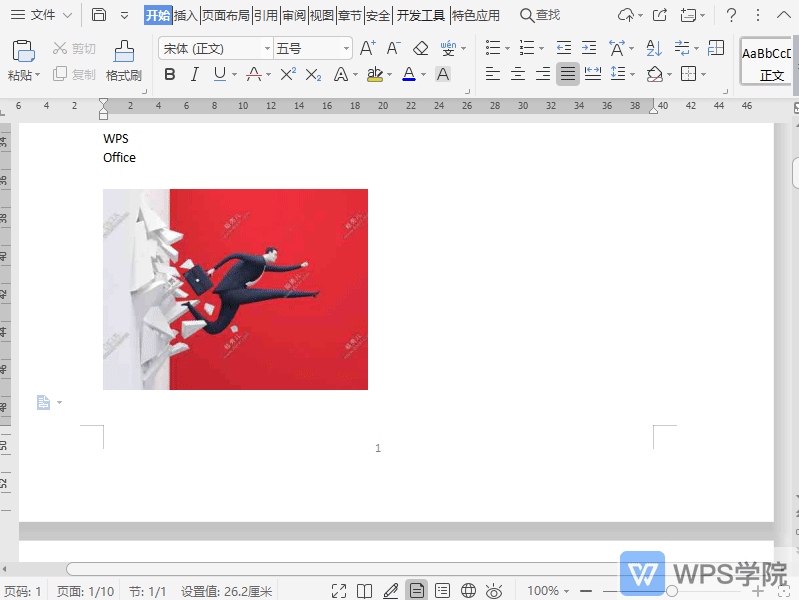Open the 页面布局 (Page Layout) tab

pyautogui.click(x=226, y=15)
